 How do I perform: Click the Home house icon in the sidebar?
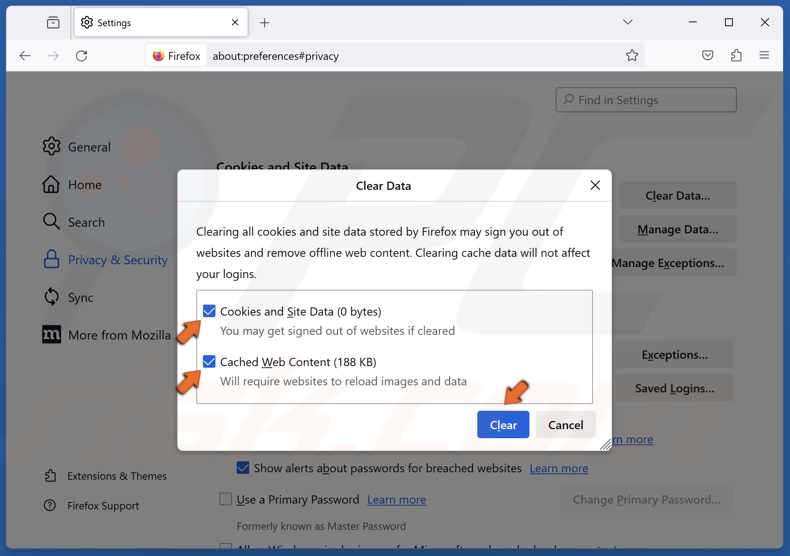(x=51, y=184)
